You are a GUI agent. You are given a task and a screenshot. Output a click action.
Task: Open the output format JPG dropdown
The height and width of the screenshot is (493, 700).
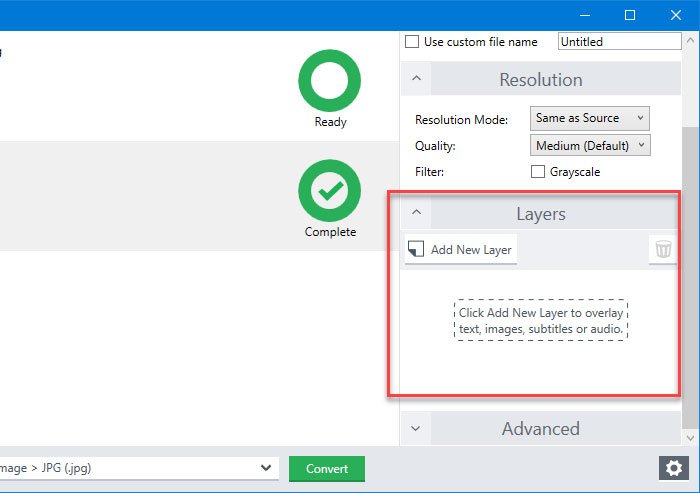tap(139, 468)
